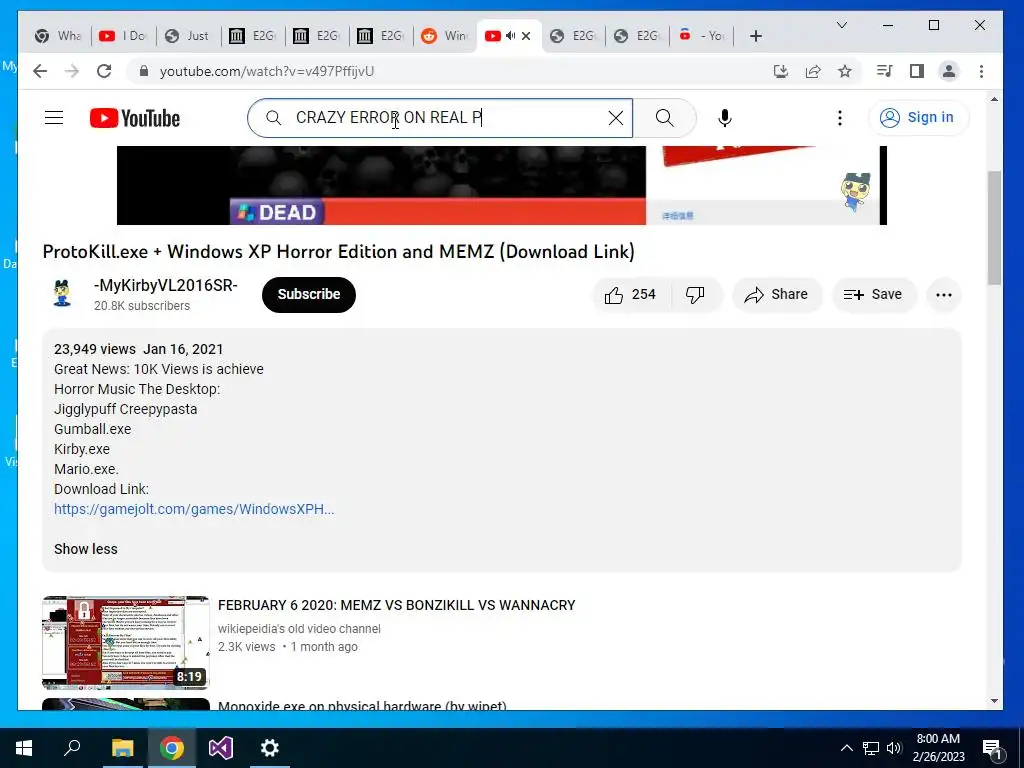Share this page from address bar
Viewport: 1024px width, 768px height.
(x=813, y=71)
